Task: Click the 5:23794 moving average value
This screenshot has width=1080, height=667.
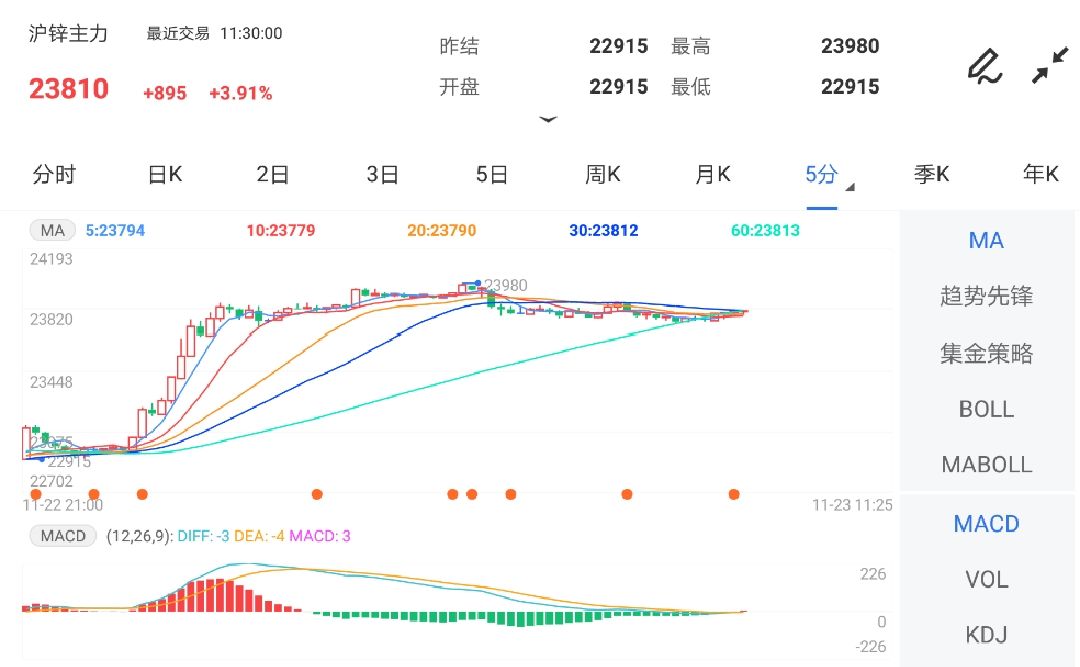Action: coord(115,230)
